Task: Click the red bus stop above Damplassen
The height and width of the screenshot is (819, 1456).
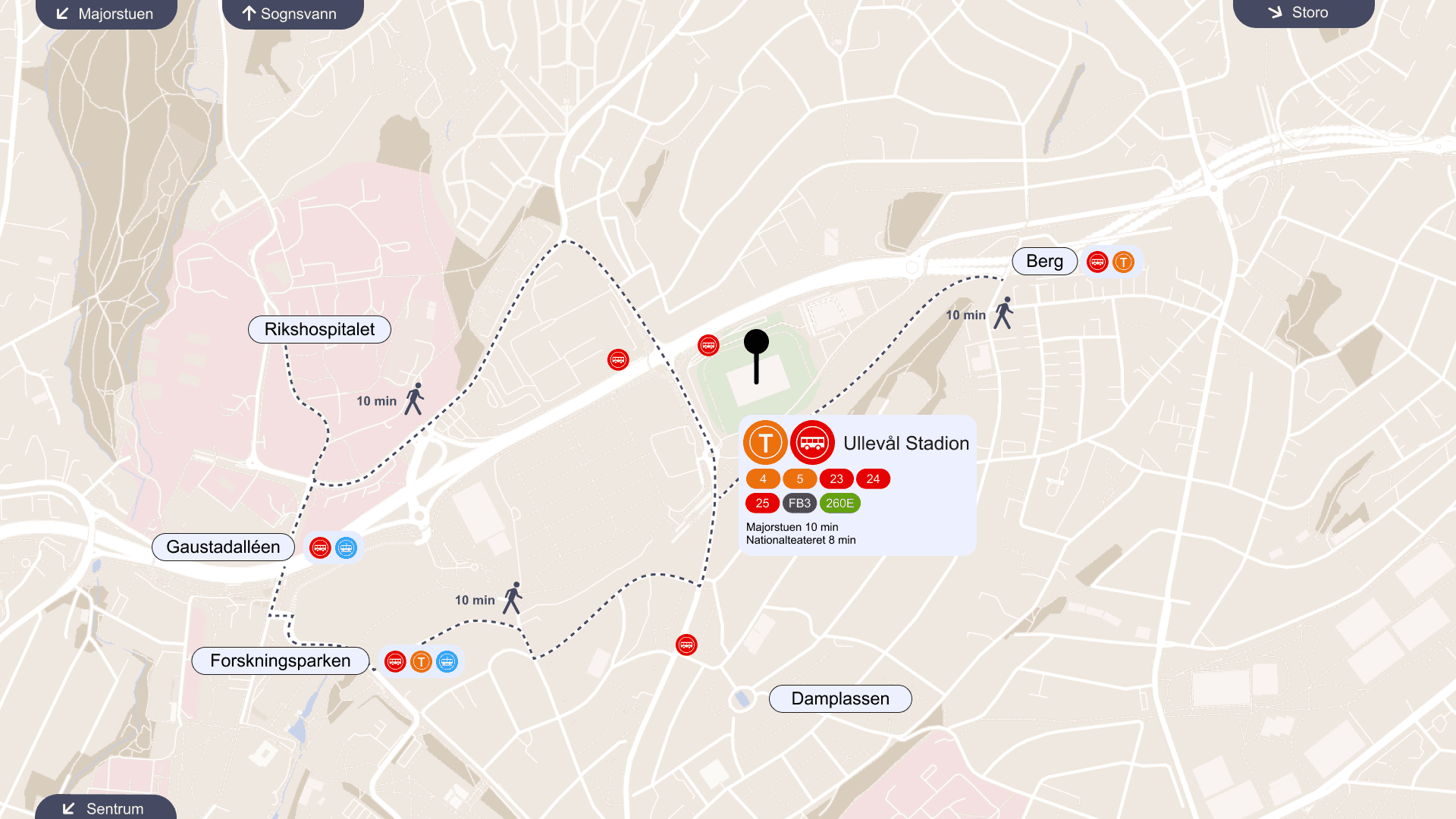Action: click(686, 645)
